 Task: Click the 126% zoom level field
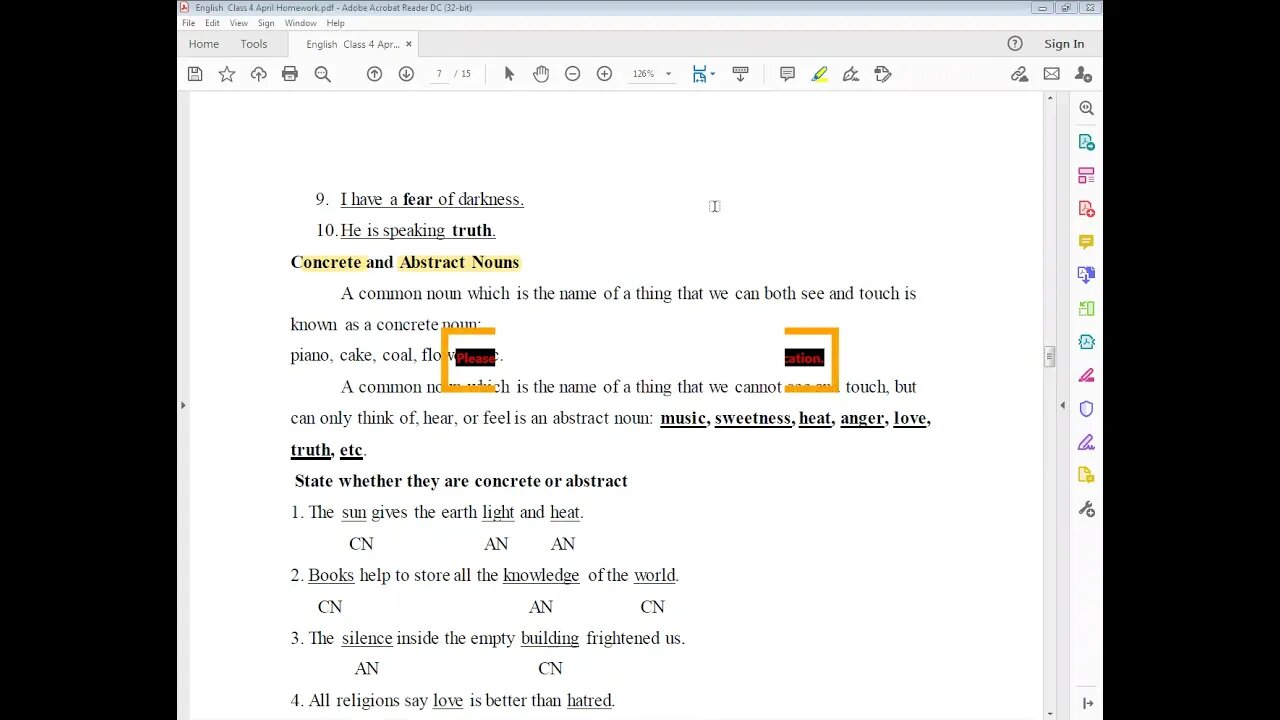click(x=643, y=74)
